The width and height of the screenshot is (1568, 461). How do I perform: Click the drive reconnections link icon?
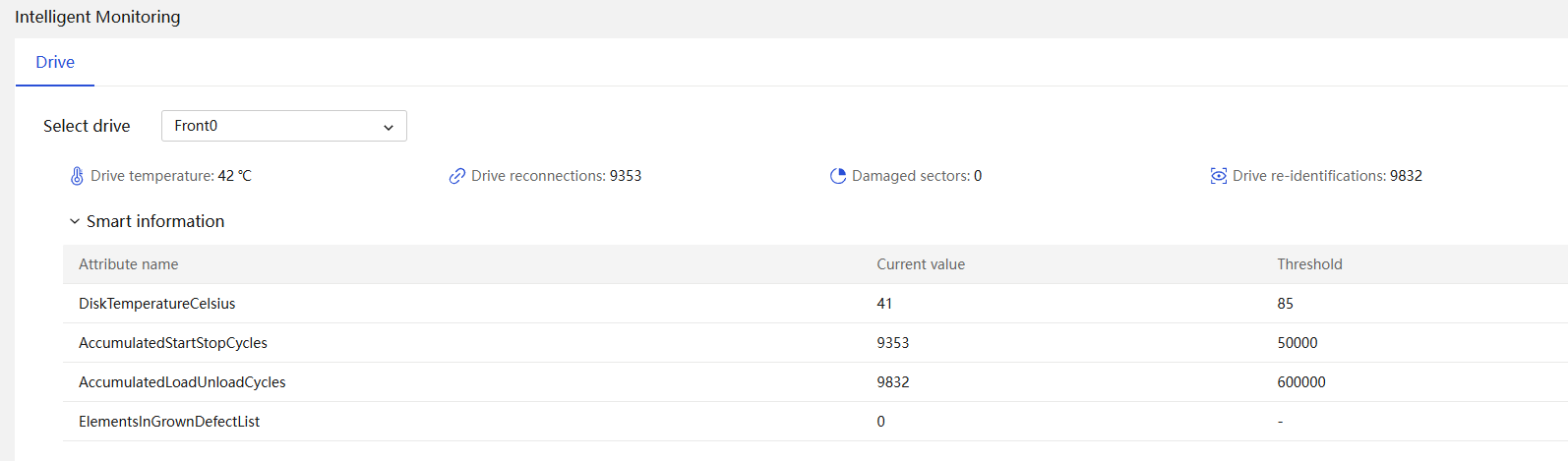(456, 176)
